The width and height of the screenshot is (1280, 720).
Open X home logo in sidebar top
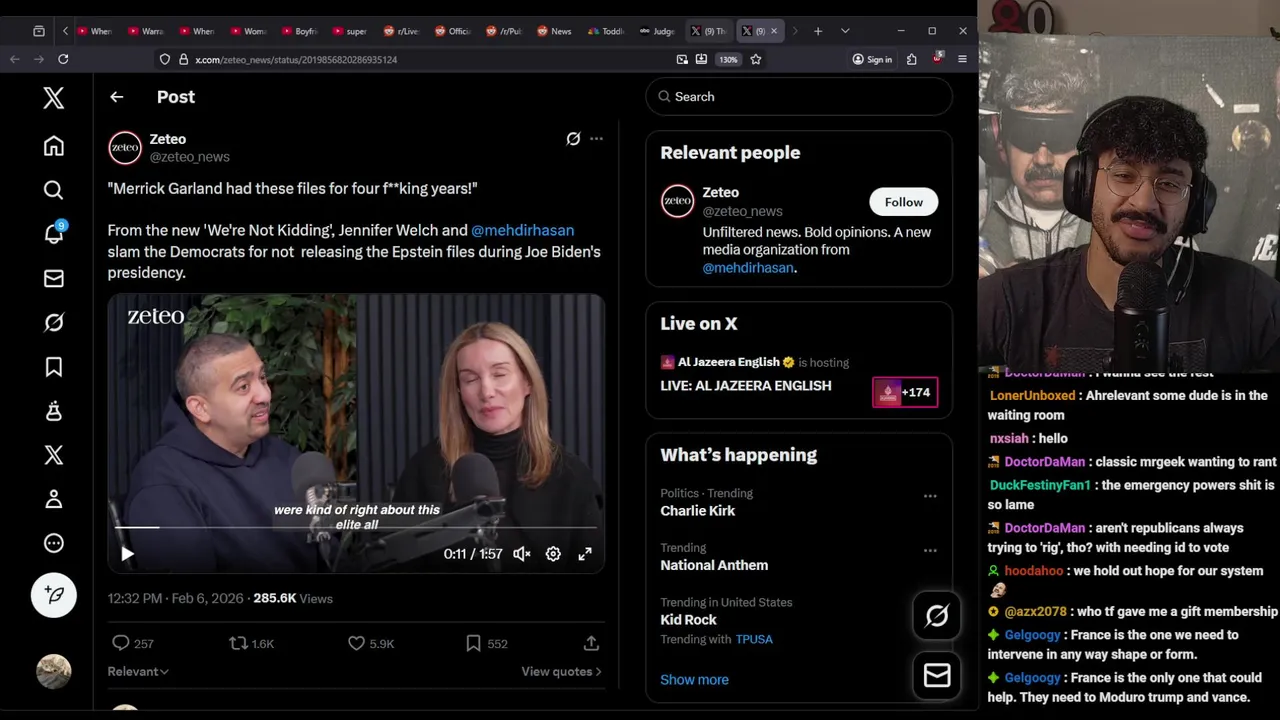click(x=54, y=97)
